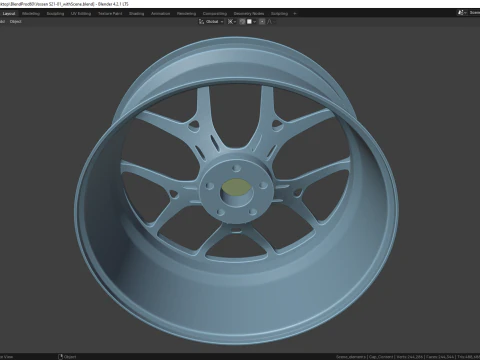This screenshot has height=360, width=480.
Task: Add a new workspace with plus icon
Action: [295, 14]
